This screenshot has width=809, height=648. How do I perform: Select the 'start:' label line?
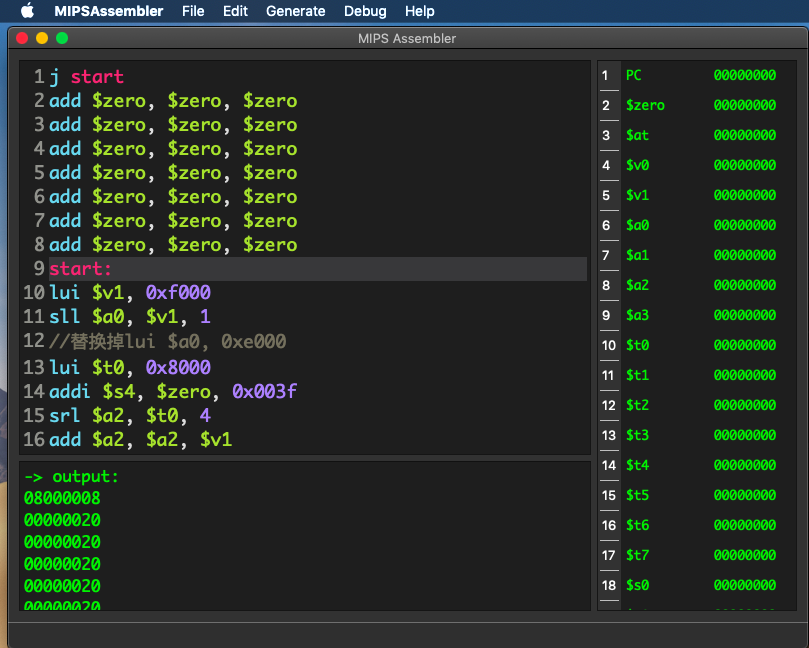[317, 269]
